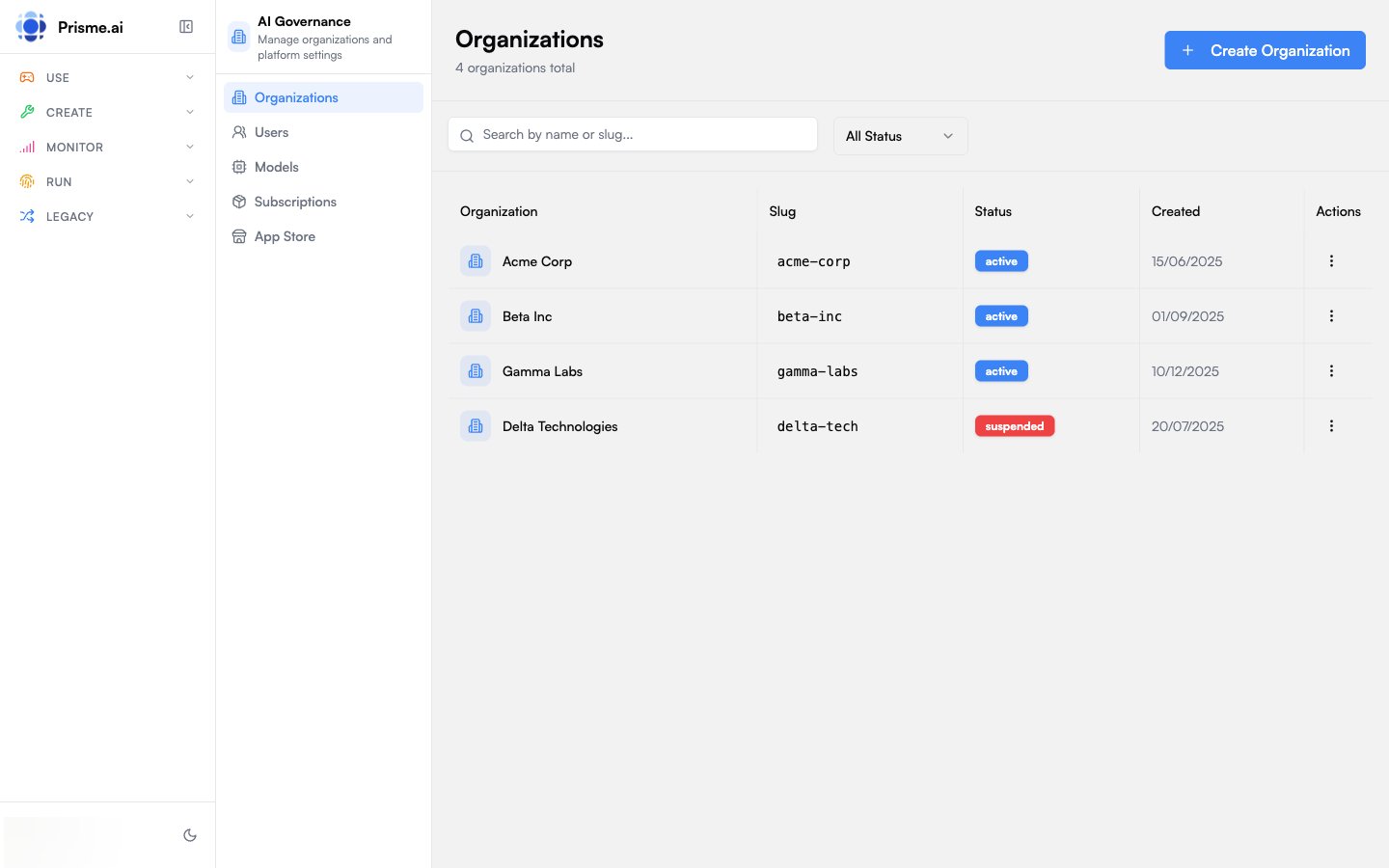Select the acme-corp slug text
Screen dimensions: 1389x868
[x=814, y=261]
